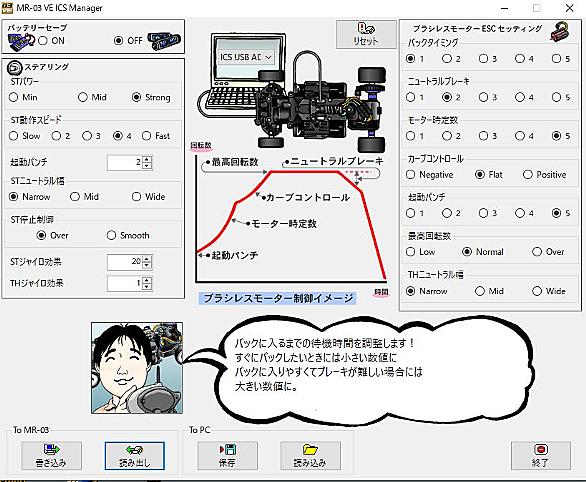Set バックタイミング to 3

[488, 59]
